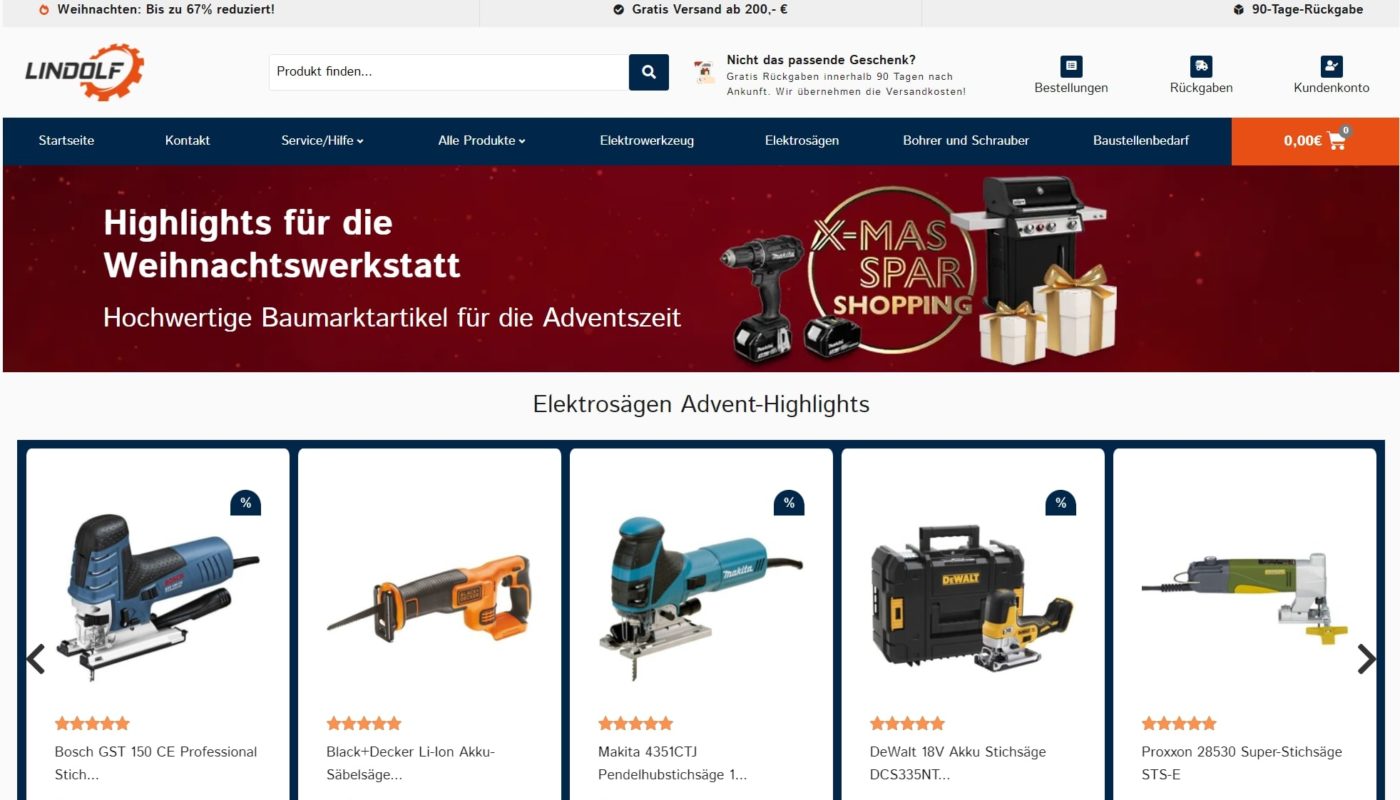Click the Black+Decker Säbelsäge product image

pyautogui.click(x=430, y=598)
